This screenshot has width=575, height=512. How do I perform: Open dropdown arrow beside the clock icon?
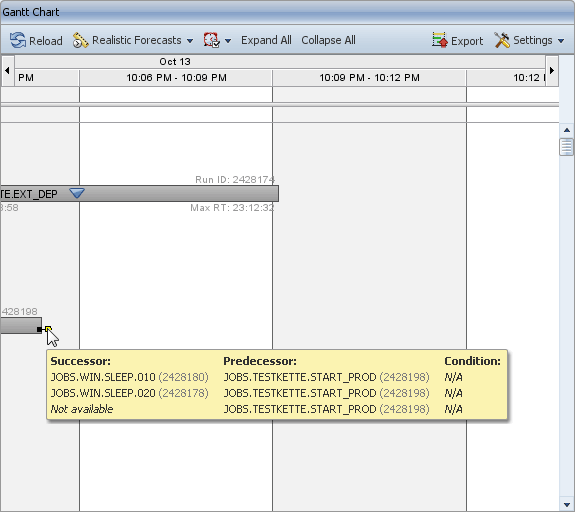tap(228, 41)
